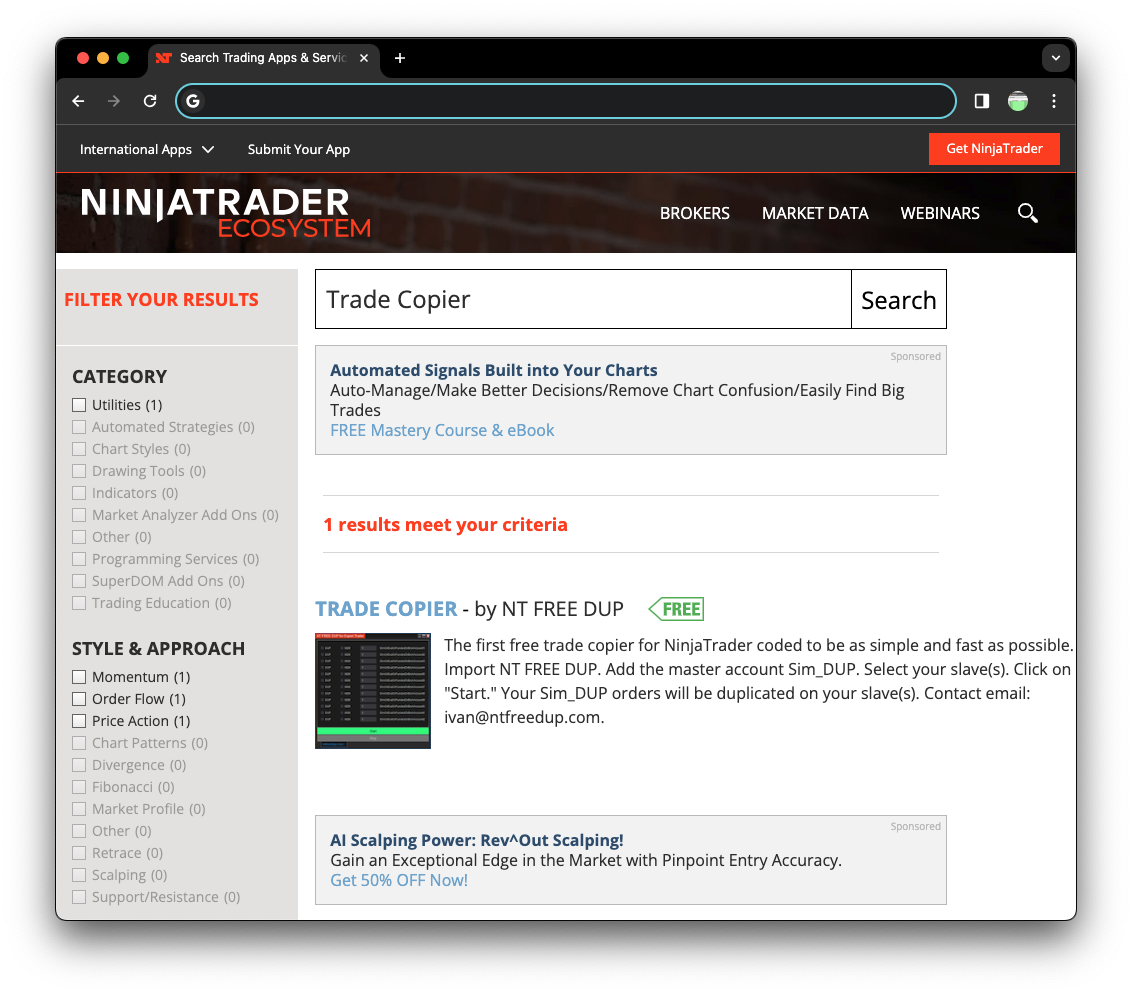1132x994 pixels.
Task: Check the Market Analyzer Add Ons checkbox
Action: pyautogui.click(x=79, y=515)
